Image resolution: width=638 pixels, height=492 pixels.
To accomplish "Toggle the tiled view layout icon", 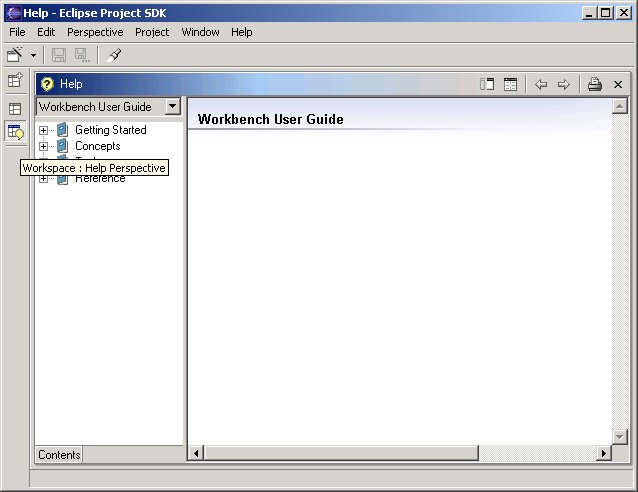I will [x=510, y=85].
